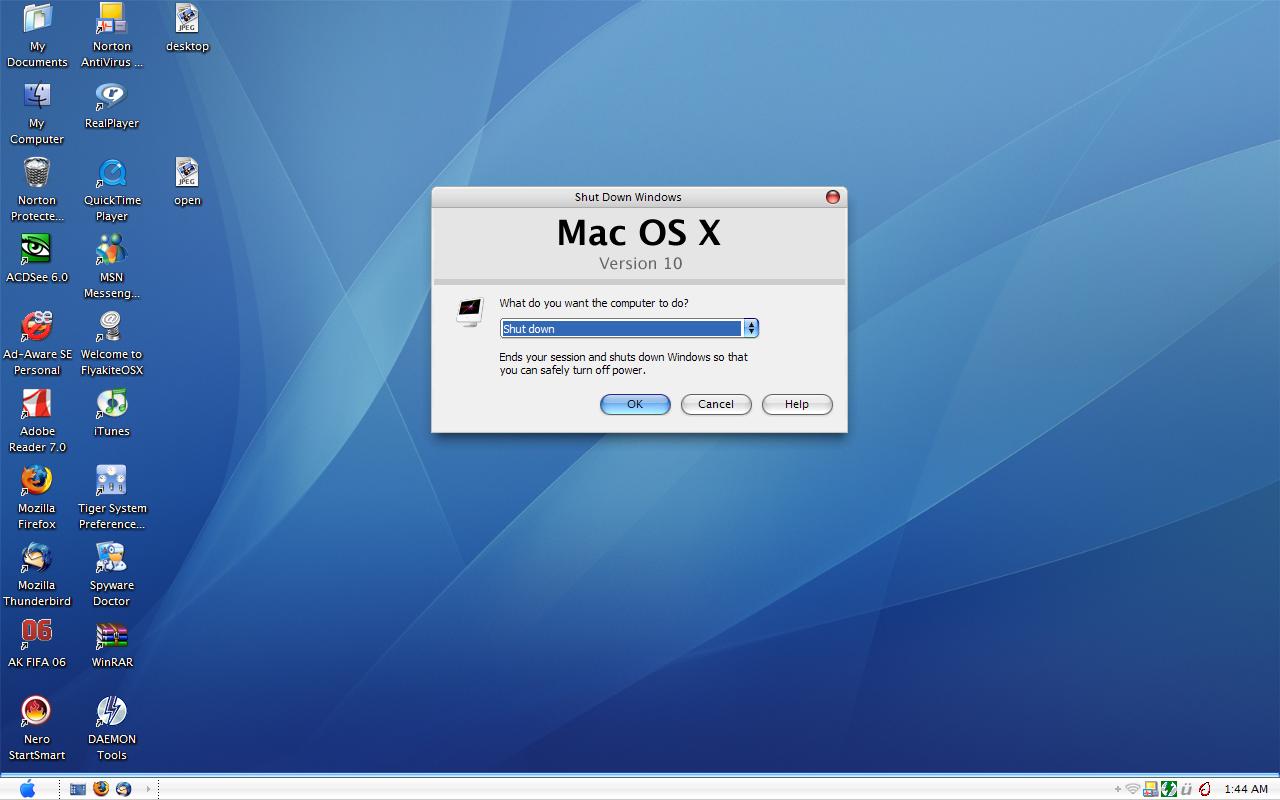This screenshot has width=1280, height=800.
Task: Launch Spyware Doctor shortcut
Action: (x=112, y=575)
